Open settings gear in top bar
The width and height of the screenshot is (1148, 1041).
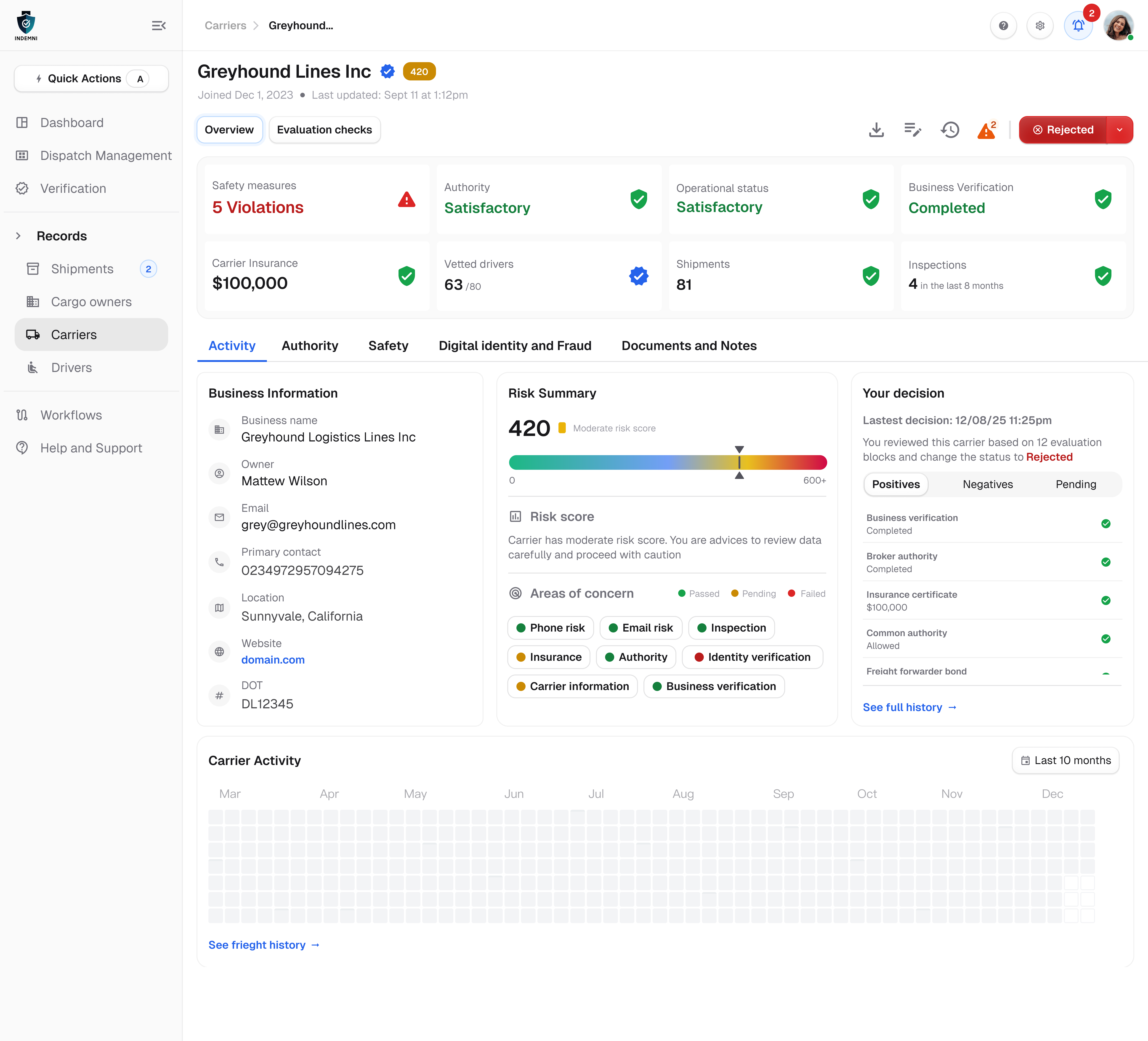pyautogui.click(x=1040, y=26)
